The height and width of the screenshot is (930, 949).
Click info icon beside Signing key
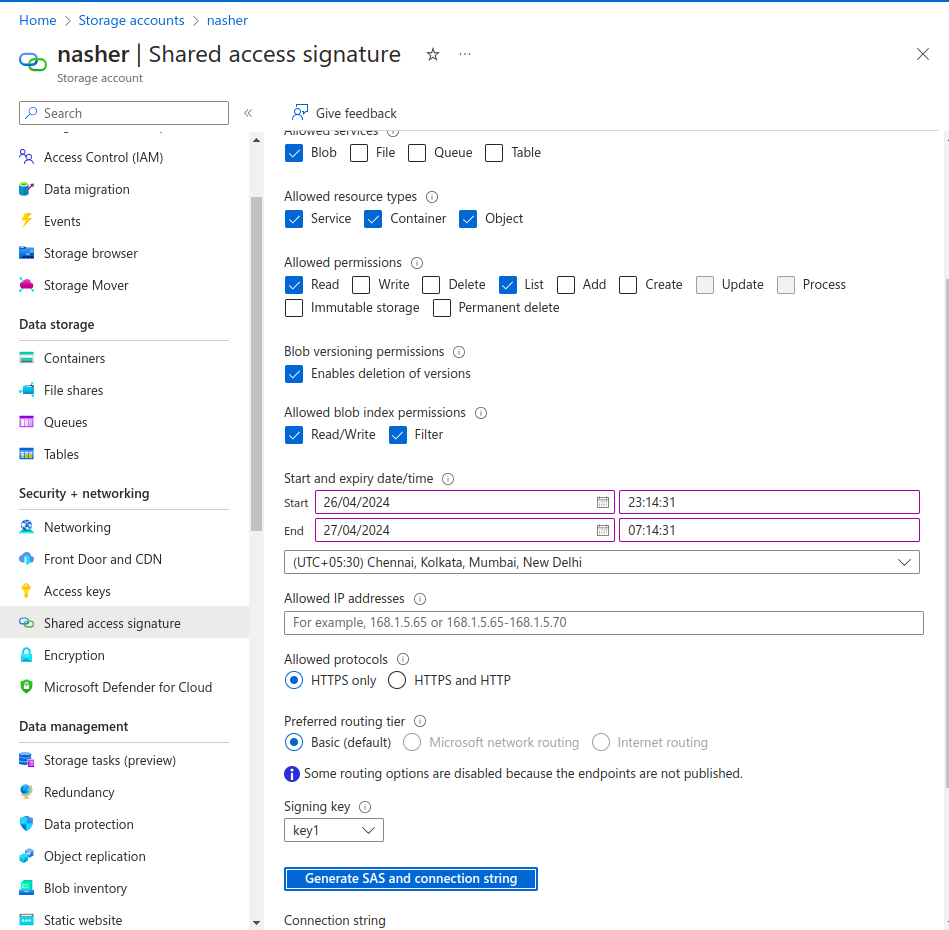[365, 807]
